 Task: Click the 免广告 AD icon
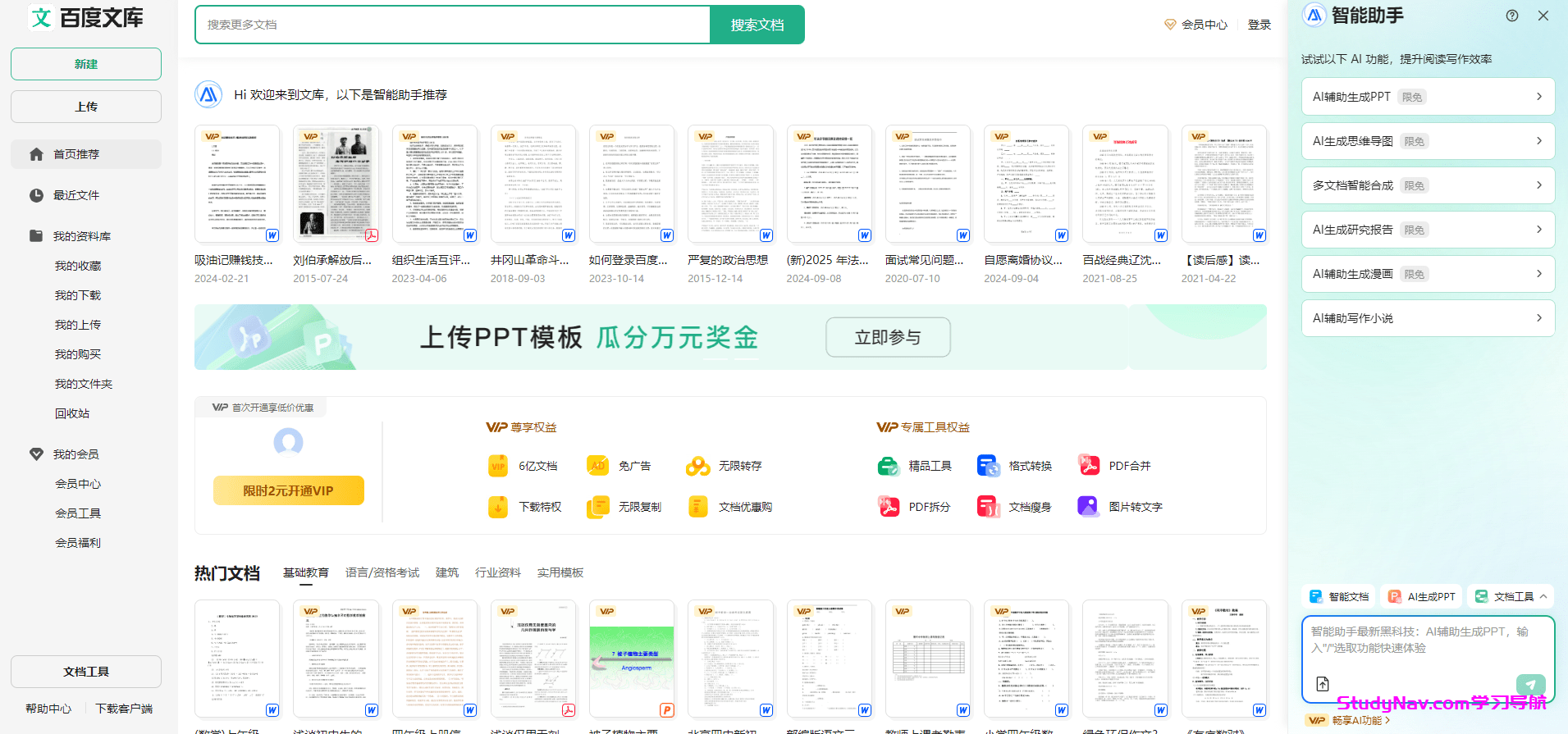[x=598, y=466]
